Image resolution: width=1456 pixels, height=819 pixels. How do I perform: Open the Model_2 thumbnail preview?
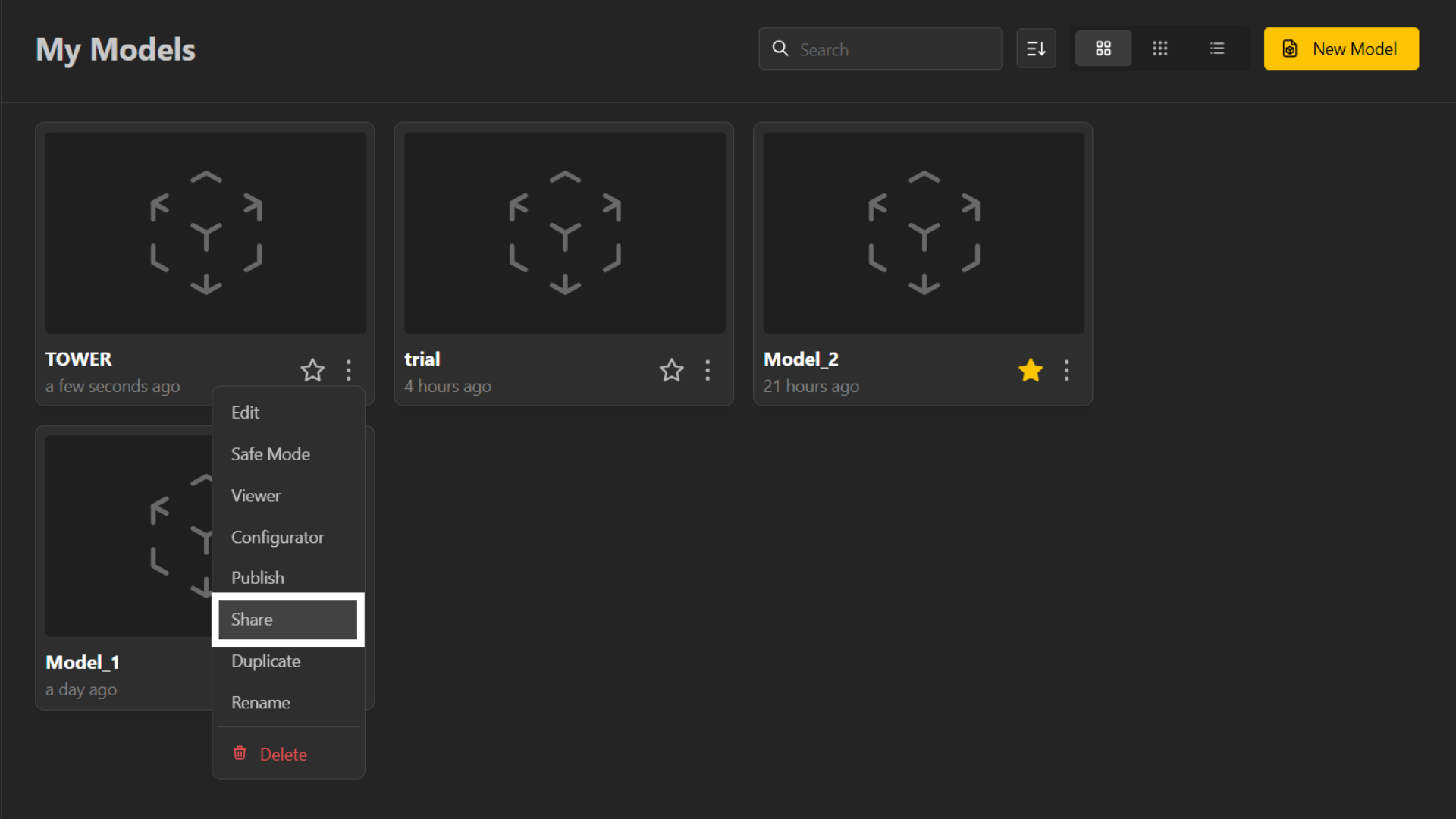(x=924, y=233)
